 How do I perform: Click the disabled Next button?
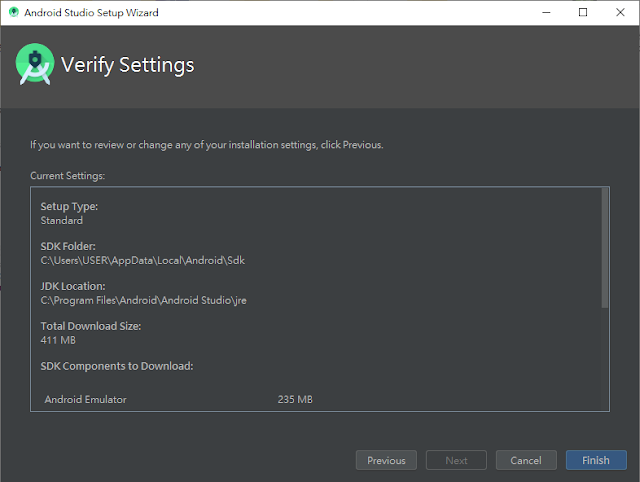point(456,460)
